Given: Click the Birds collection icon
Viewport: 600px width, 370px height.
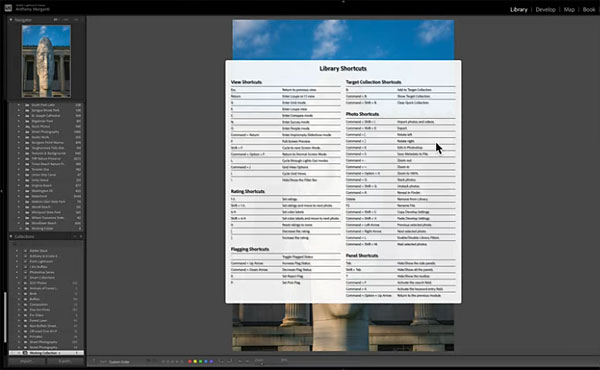Looking at the screenshot, I should pos(26,293).
